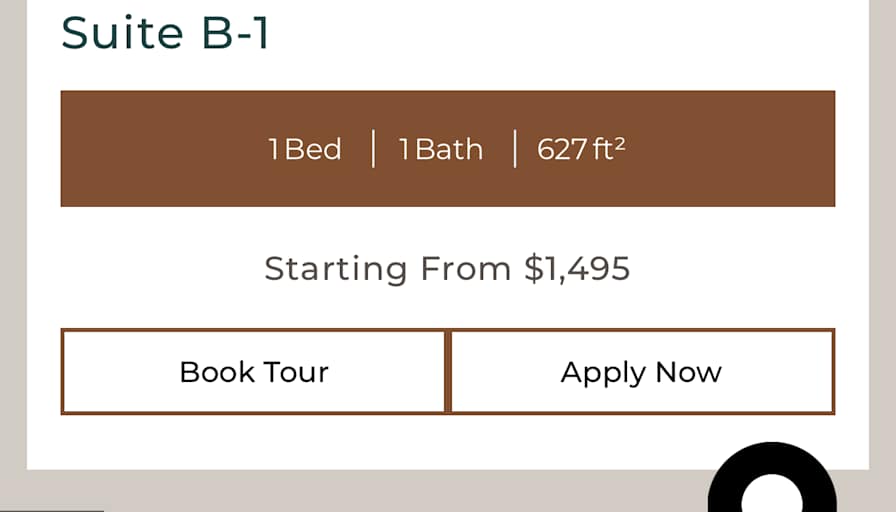The width and height of the screenshot is (896, 512).
Task: Click the Starting From $1,495 price text
Action: pos(447,268)
